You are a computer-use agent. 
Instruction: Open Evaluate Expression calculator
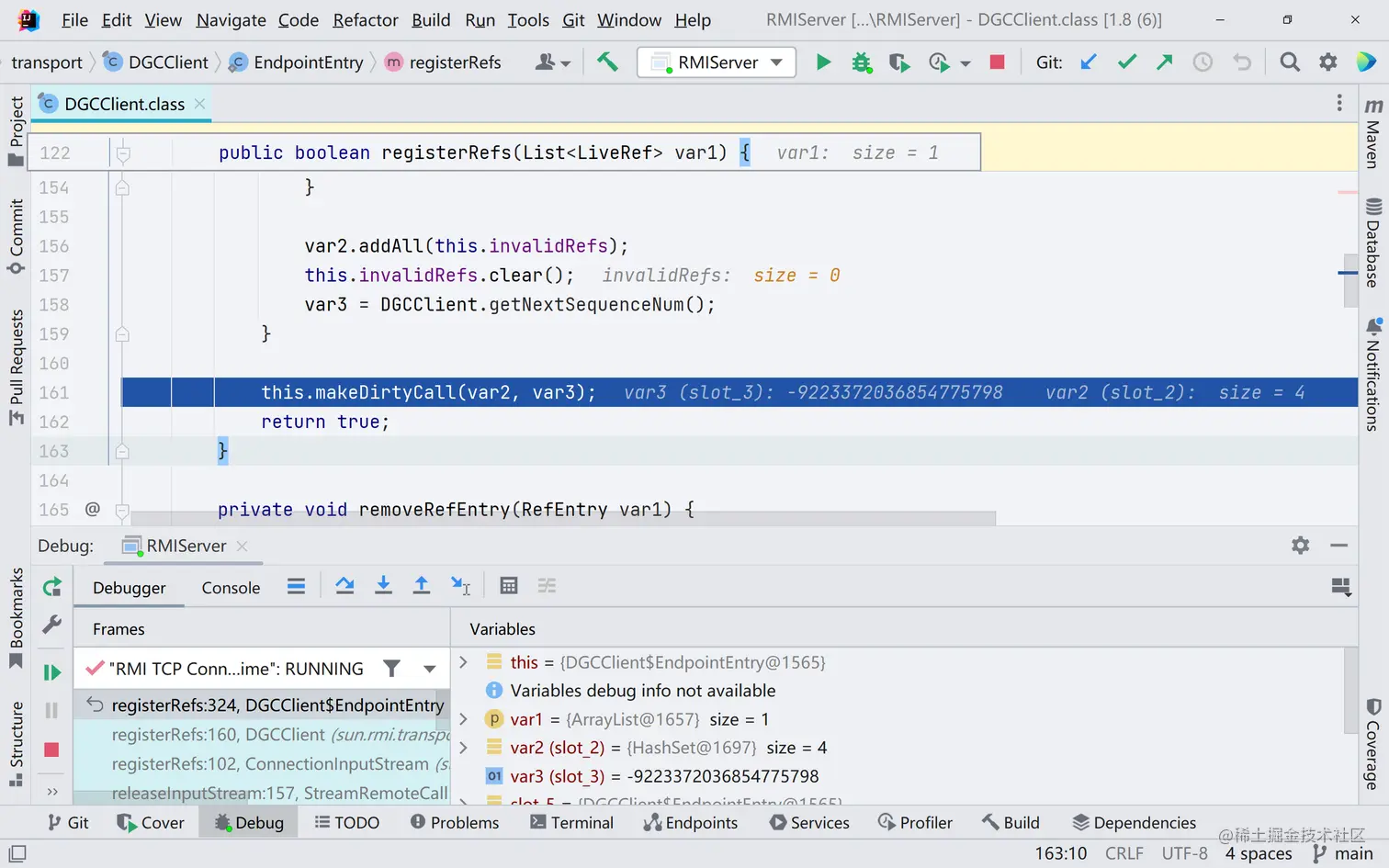point(509,586)
